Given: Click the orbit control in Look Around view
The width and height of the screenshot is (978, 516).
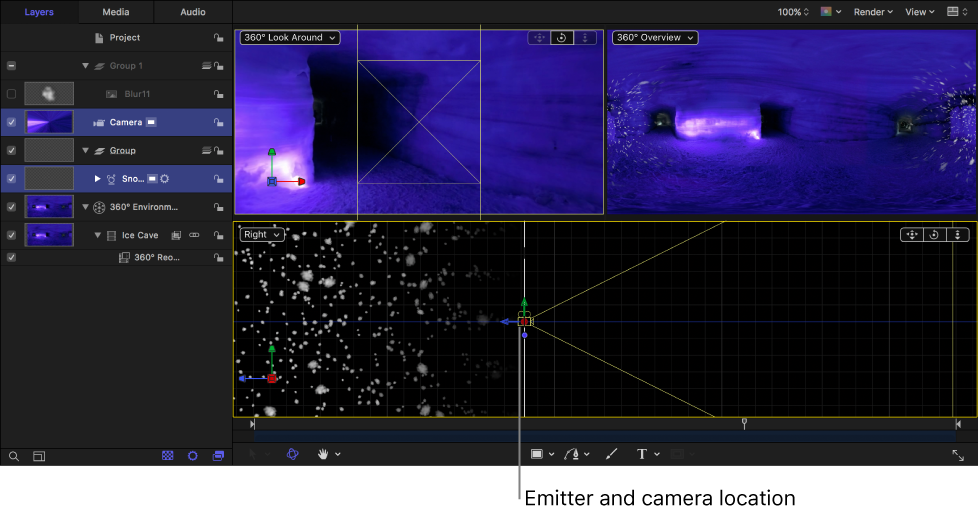Looking at the screenshot, I should [561, 37].
